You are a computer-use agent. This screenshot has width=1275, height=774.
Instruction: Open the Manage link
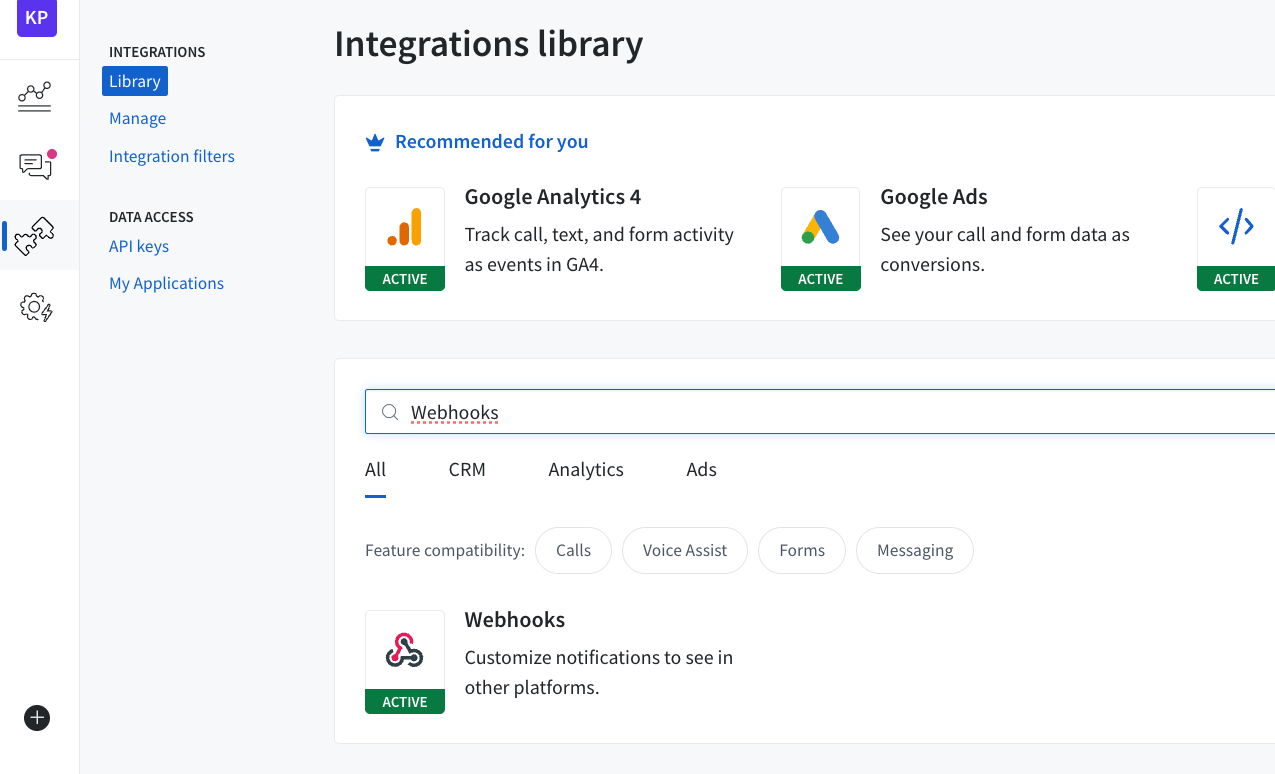tap(138, 118)
